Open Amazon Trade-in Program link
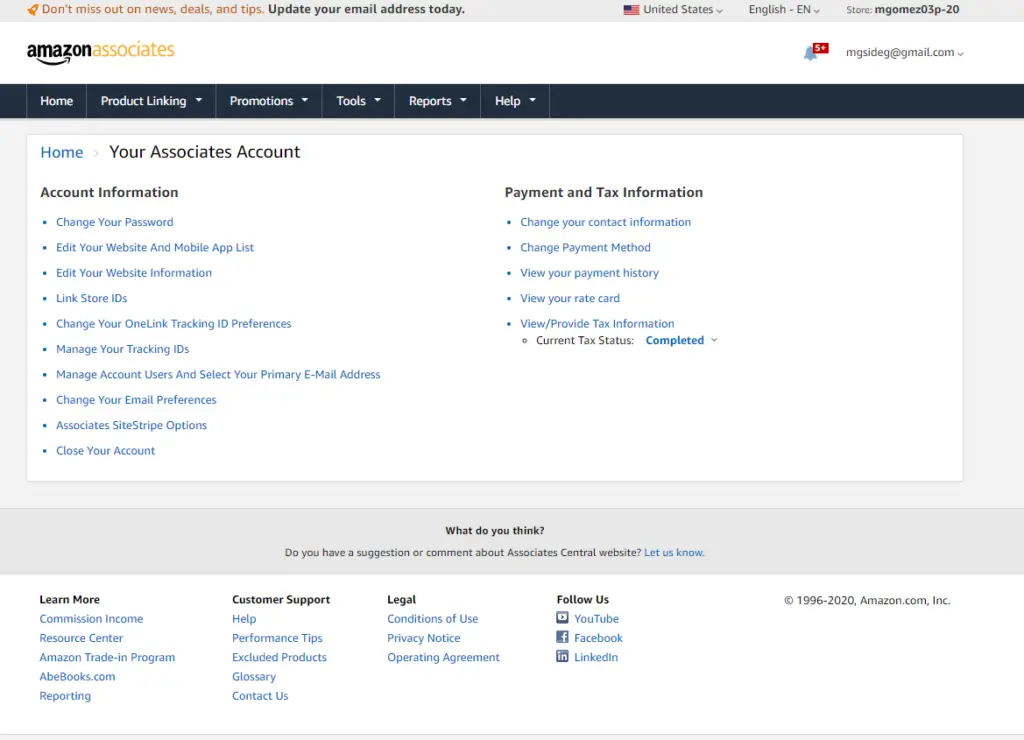 pyautogui.click(x=107, y=658)
